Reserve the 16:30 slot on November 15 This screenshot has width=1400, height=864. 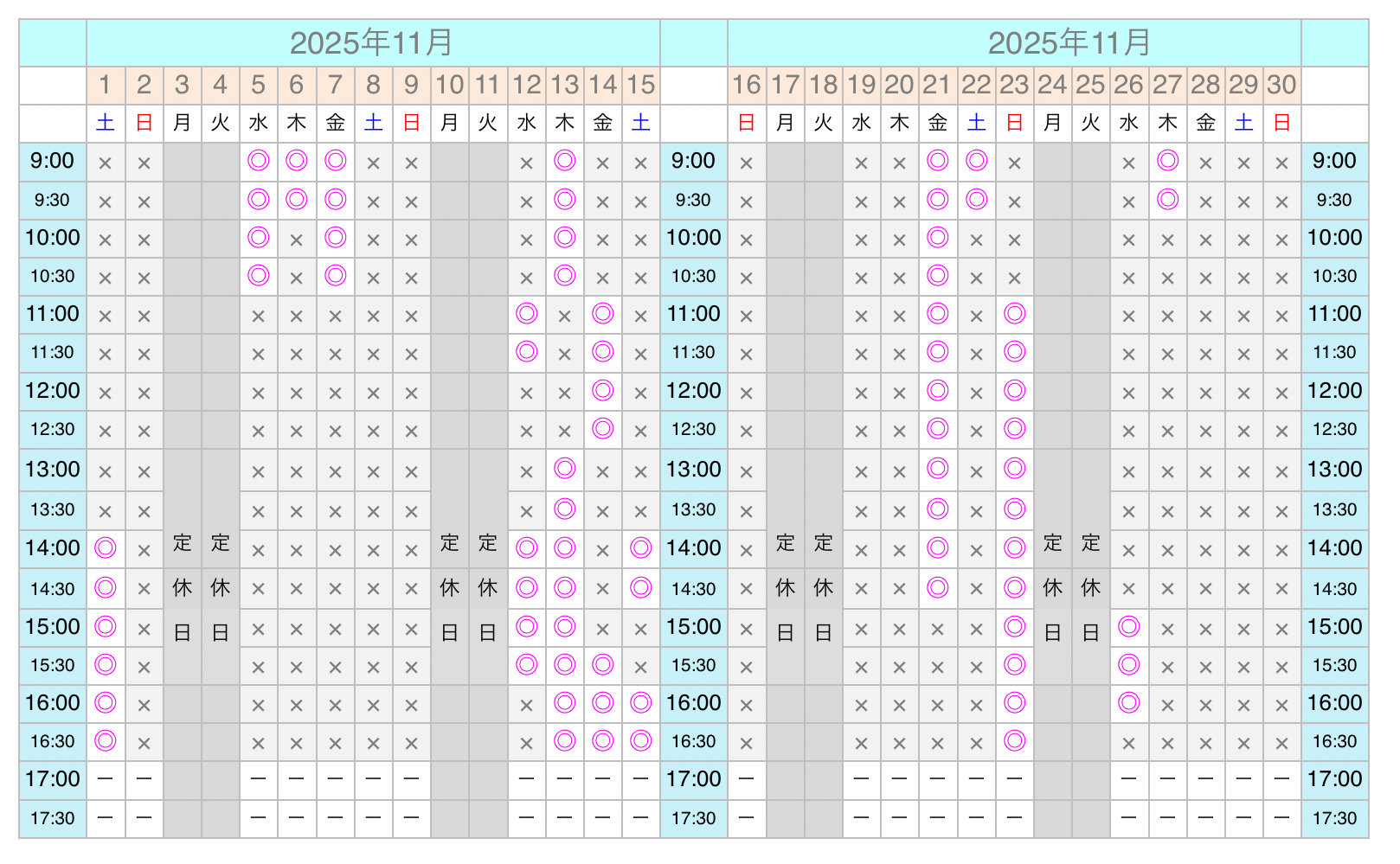641,741
